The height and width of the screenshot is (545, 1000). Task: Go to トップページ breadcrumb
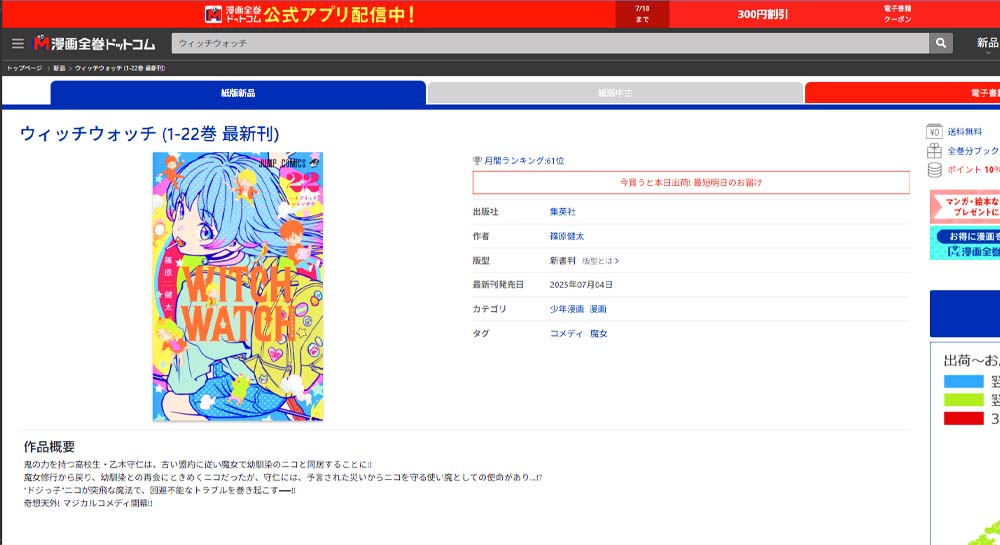pos(24,68)
